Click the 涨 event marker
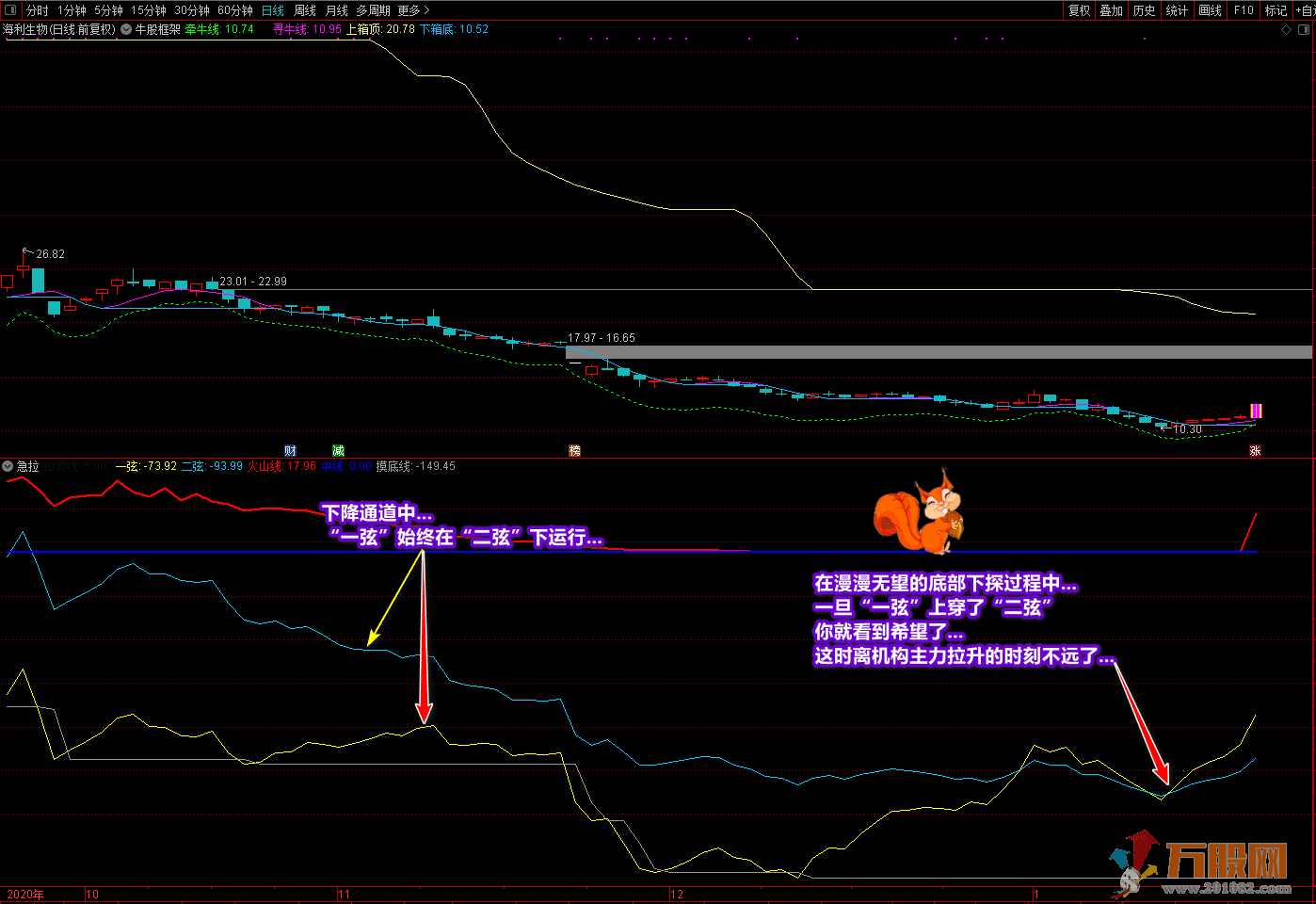This screenshot has height=904, width=1316. coord(1255,451)
